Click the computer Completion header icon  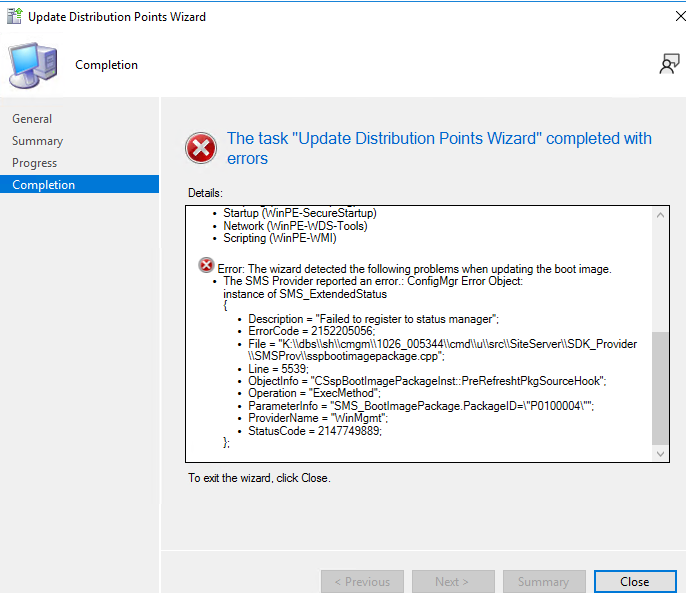(33, 65)
